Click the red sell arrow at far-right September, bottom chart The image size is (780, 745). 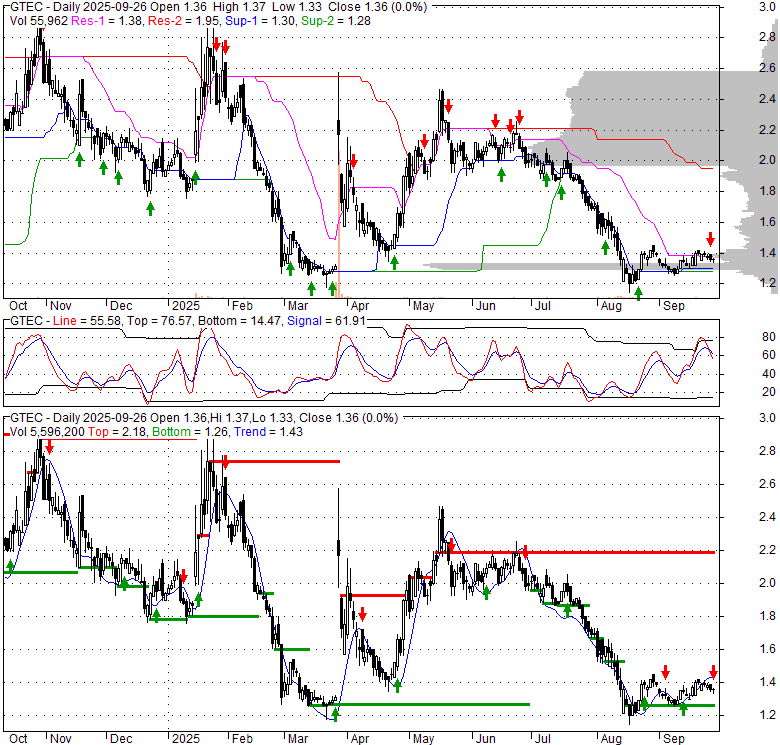(x=713, y=672)
